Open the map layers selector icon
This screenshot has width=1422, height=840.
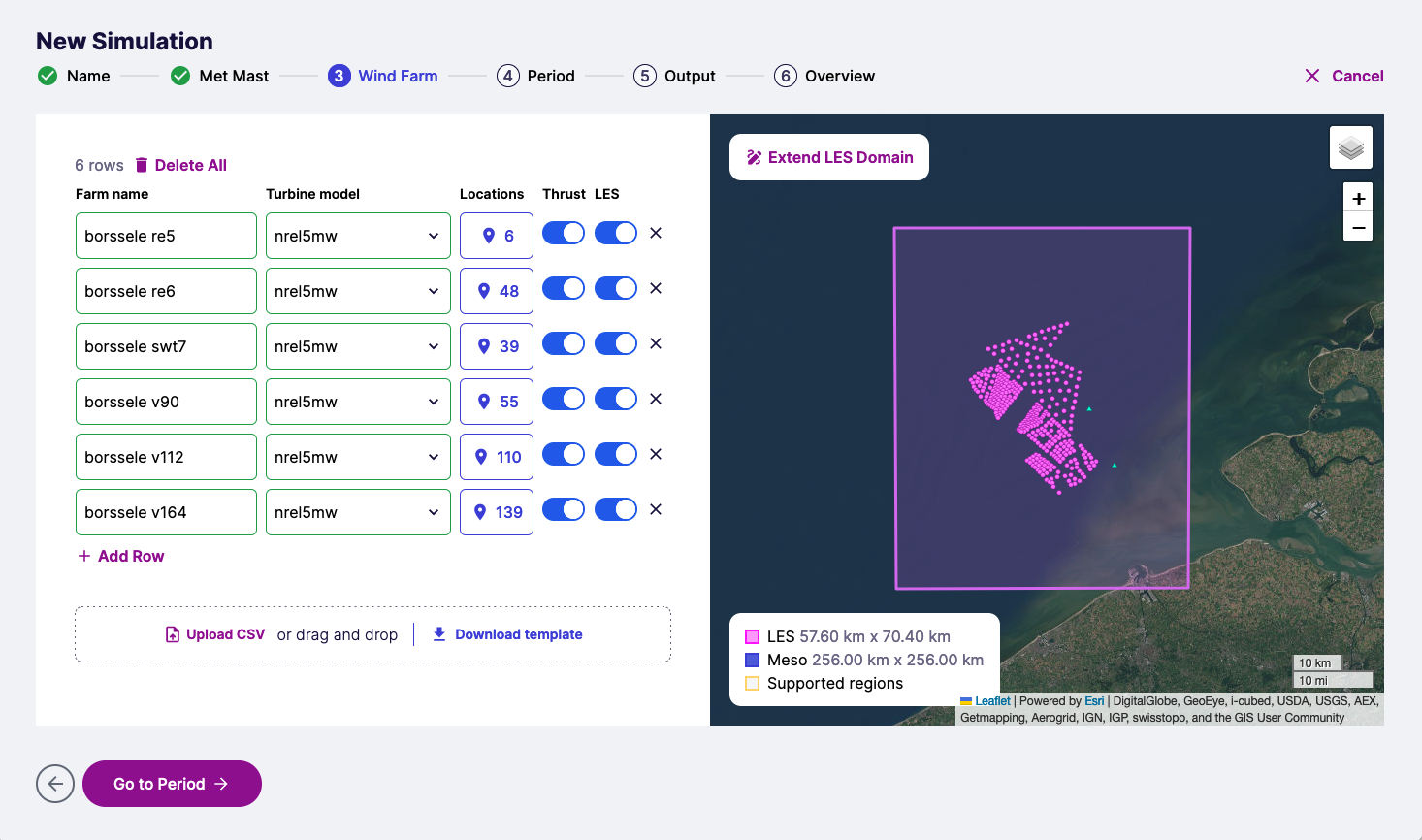(x=1350, y=148)
